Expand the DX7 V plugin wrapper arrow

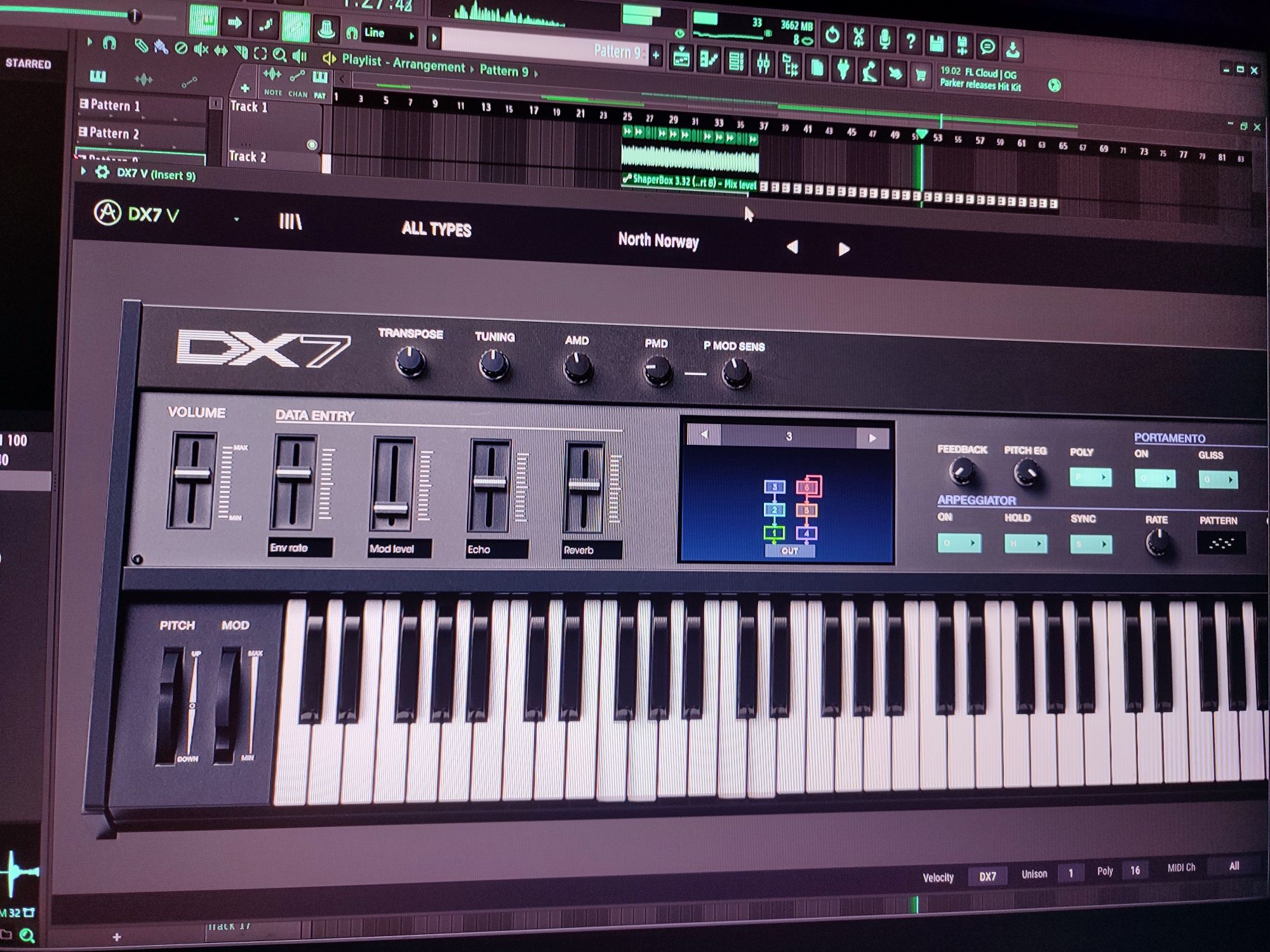coord(83,171)
